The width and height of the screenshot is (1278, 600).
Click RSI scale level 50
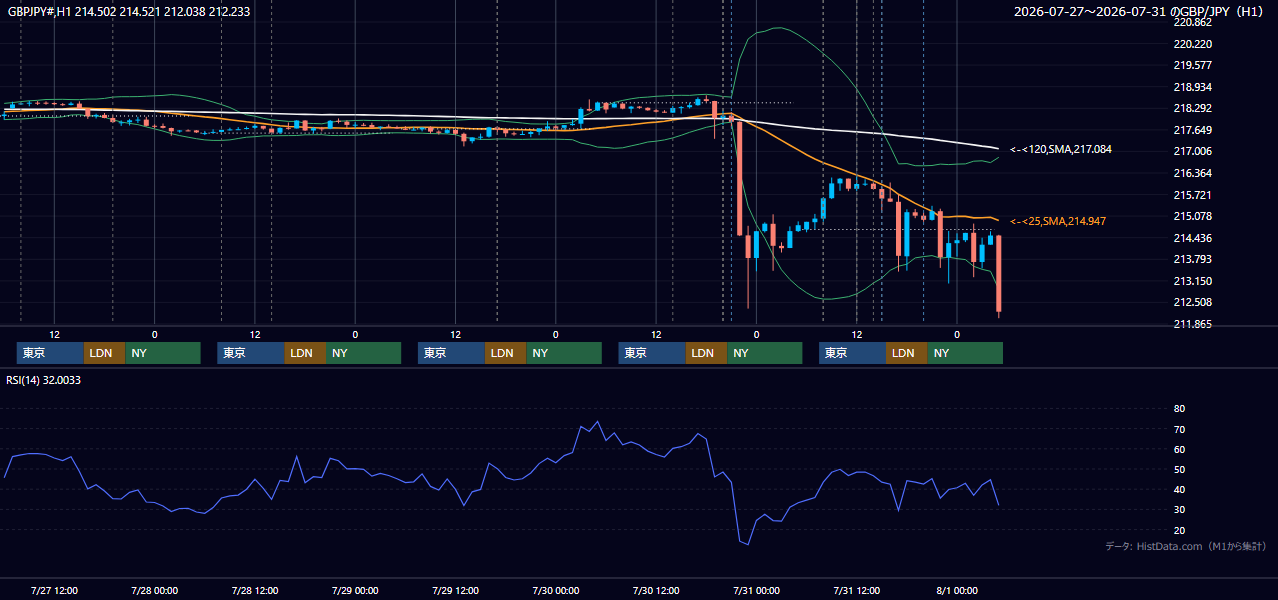tap(1179, 469)
